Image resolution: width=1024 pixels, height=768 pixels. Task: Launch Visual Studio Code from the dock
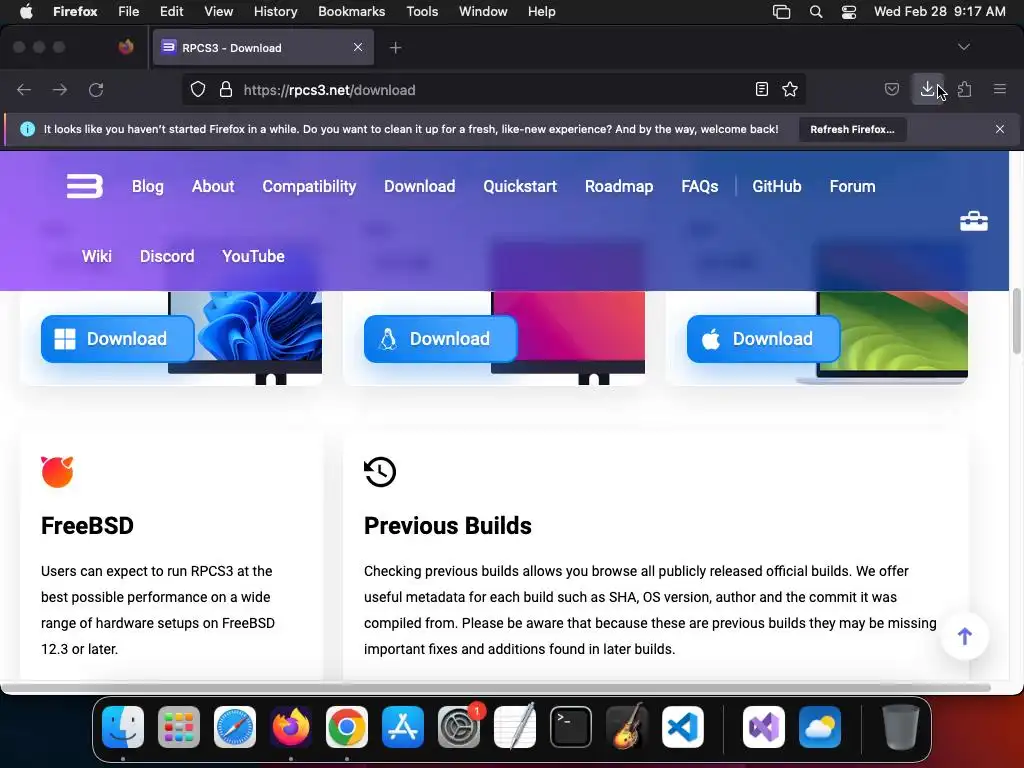[682, 727]
